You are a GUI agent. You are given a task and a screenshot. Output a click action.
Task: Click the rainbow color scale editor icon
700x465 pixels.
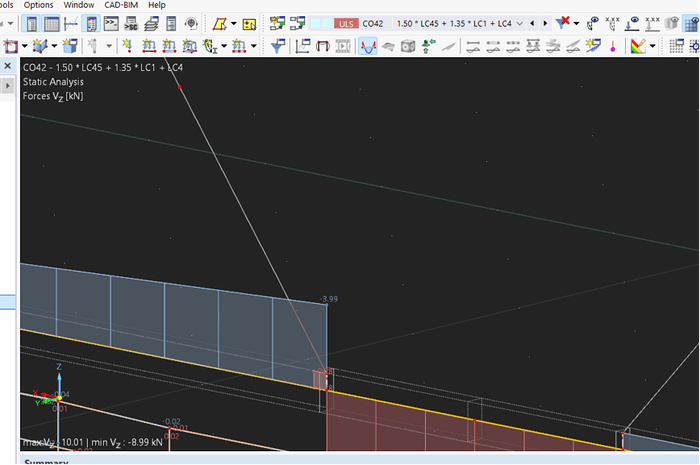(638, 46)
